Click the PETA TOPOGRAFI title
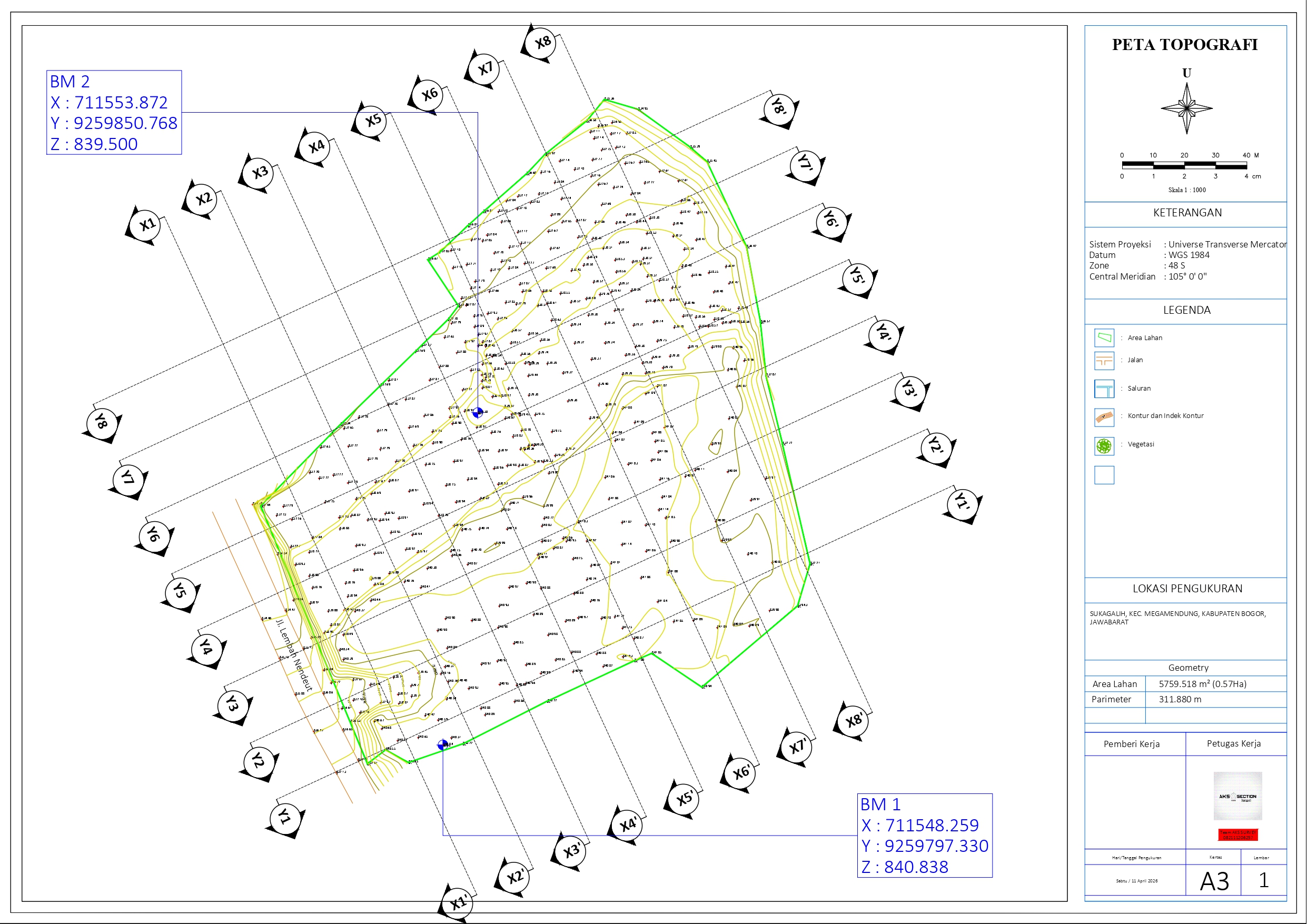This screenshot has width=1307, height=924. [1185, 44]
